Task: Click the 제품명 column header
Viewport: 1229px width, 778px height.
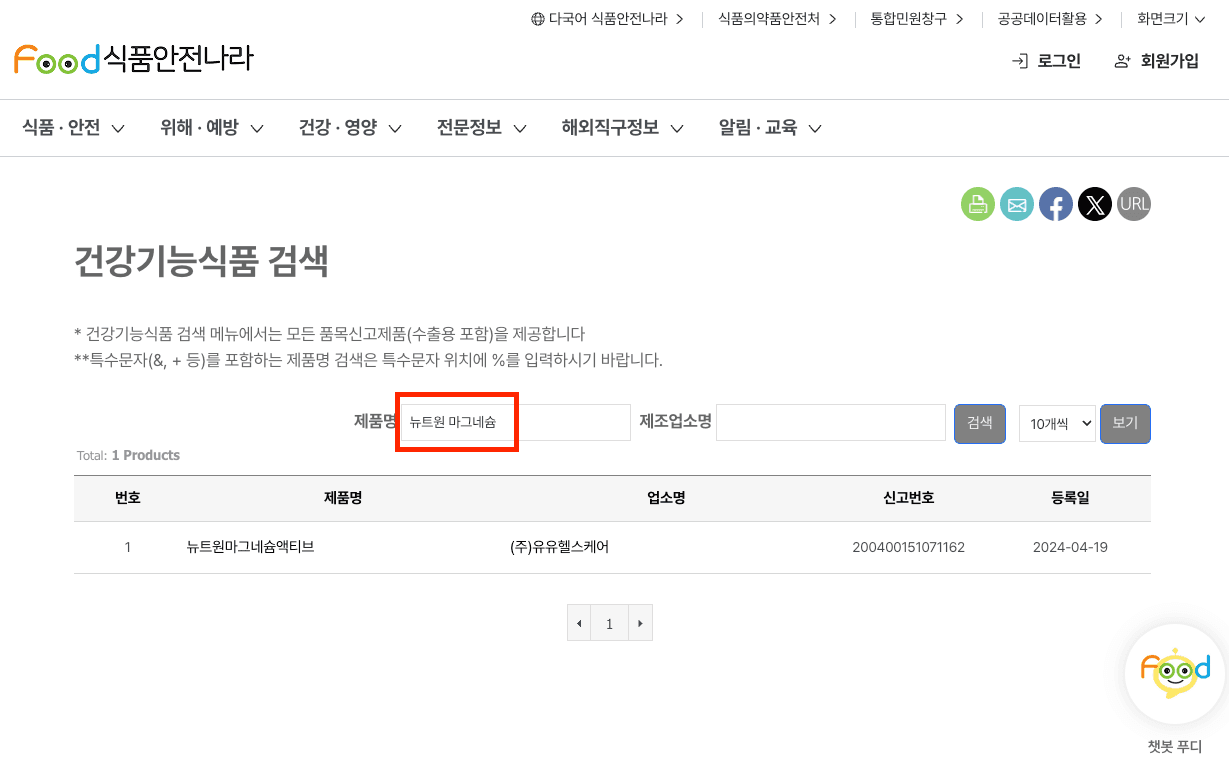Action: (343, 498)
